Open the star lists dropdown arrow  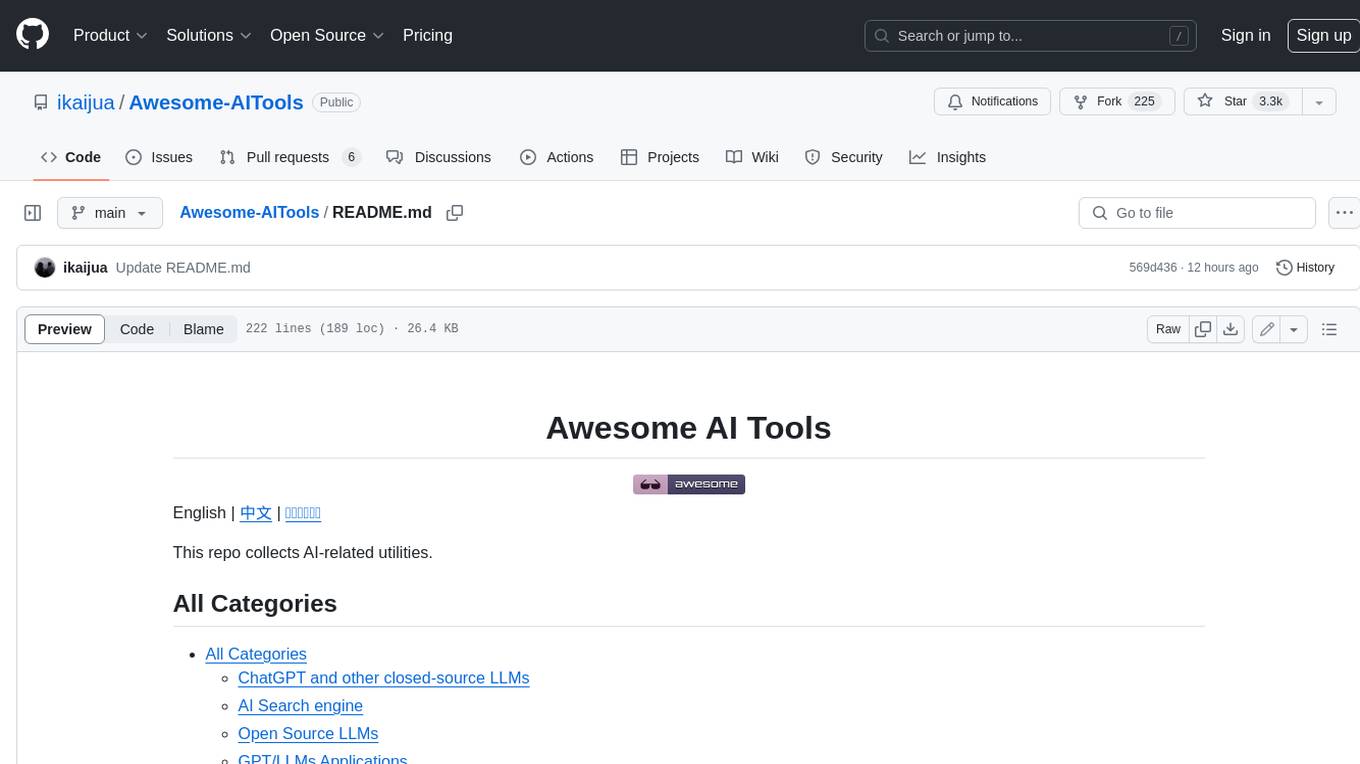click(x=1319, y=102)
